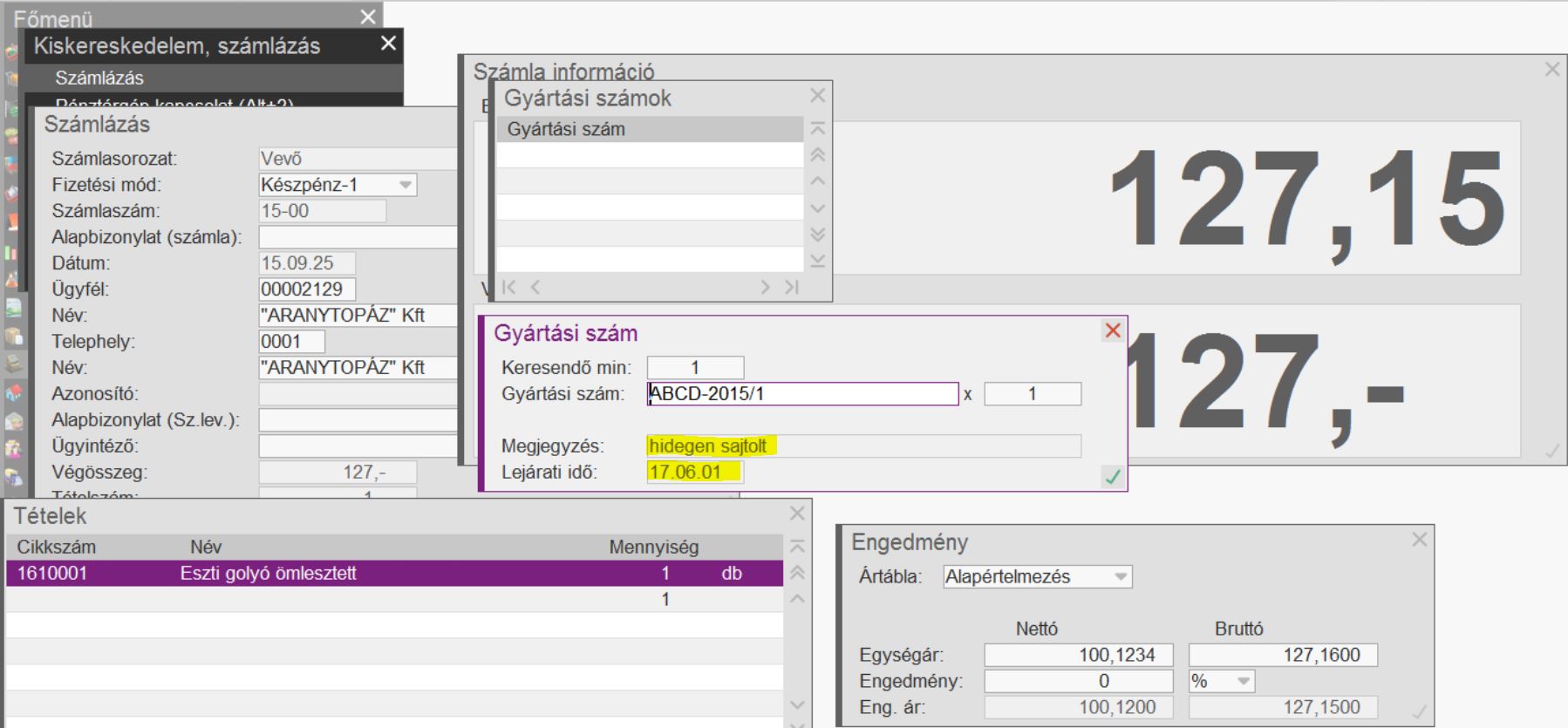Click the Bruttó Eng. ár field

pos(1283,707)
